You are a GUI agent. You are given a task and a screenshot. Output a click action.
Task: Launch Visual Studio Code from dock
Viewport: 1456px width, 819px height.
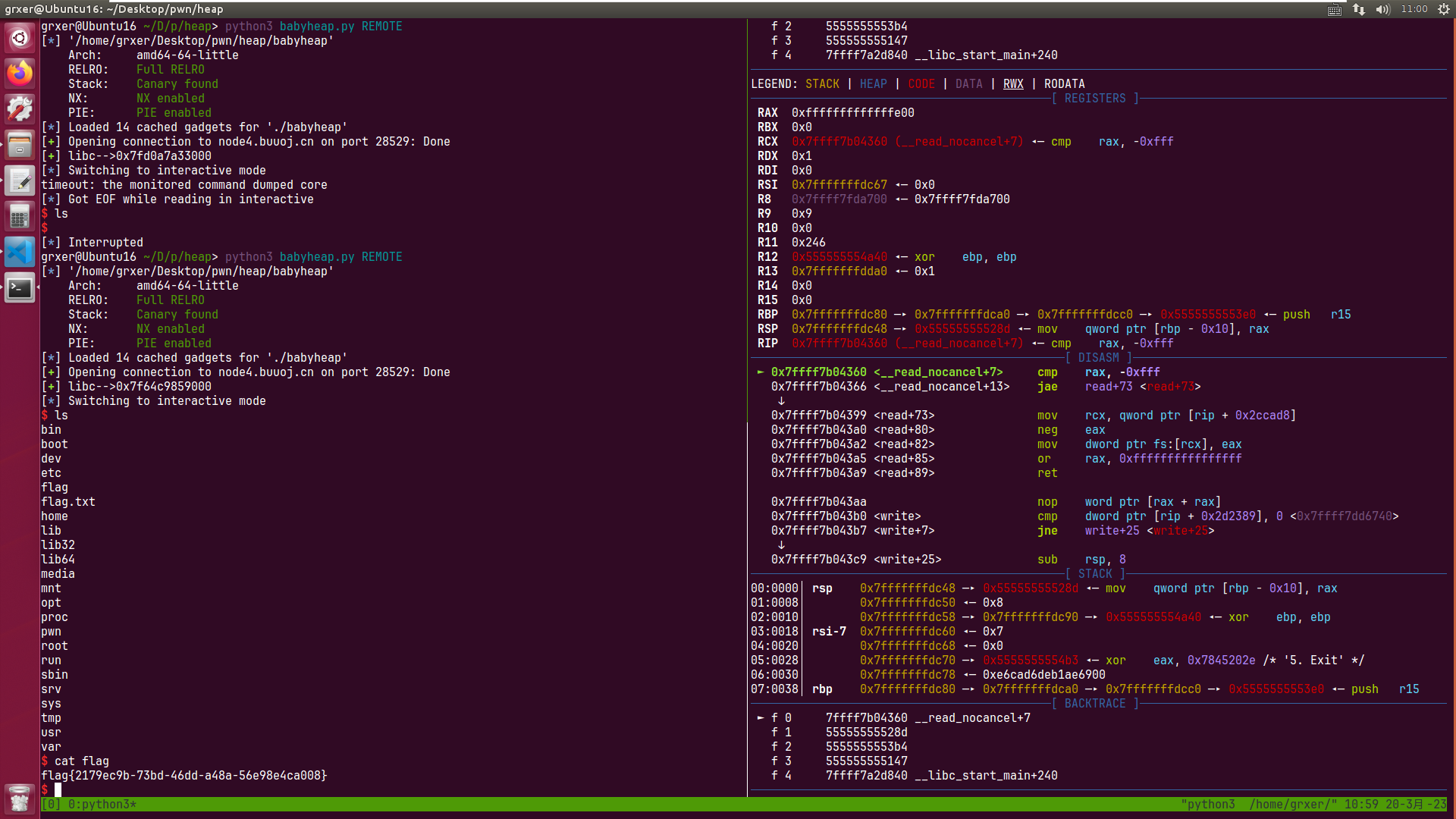click(20, 252)
